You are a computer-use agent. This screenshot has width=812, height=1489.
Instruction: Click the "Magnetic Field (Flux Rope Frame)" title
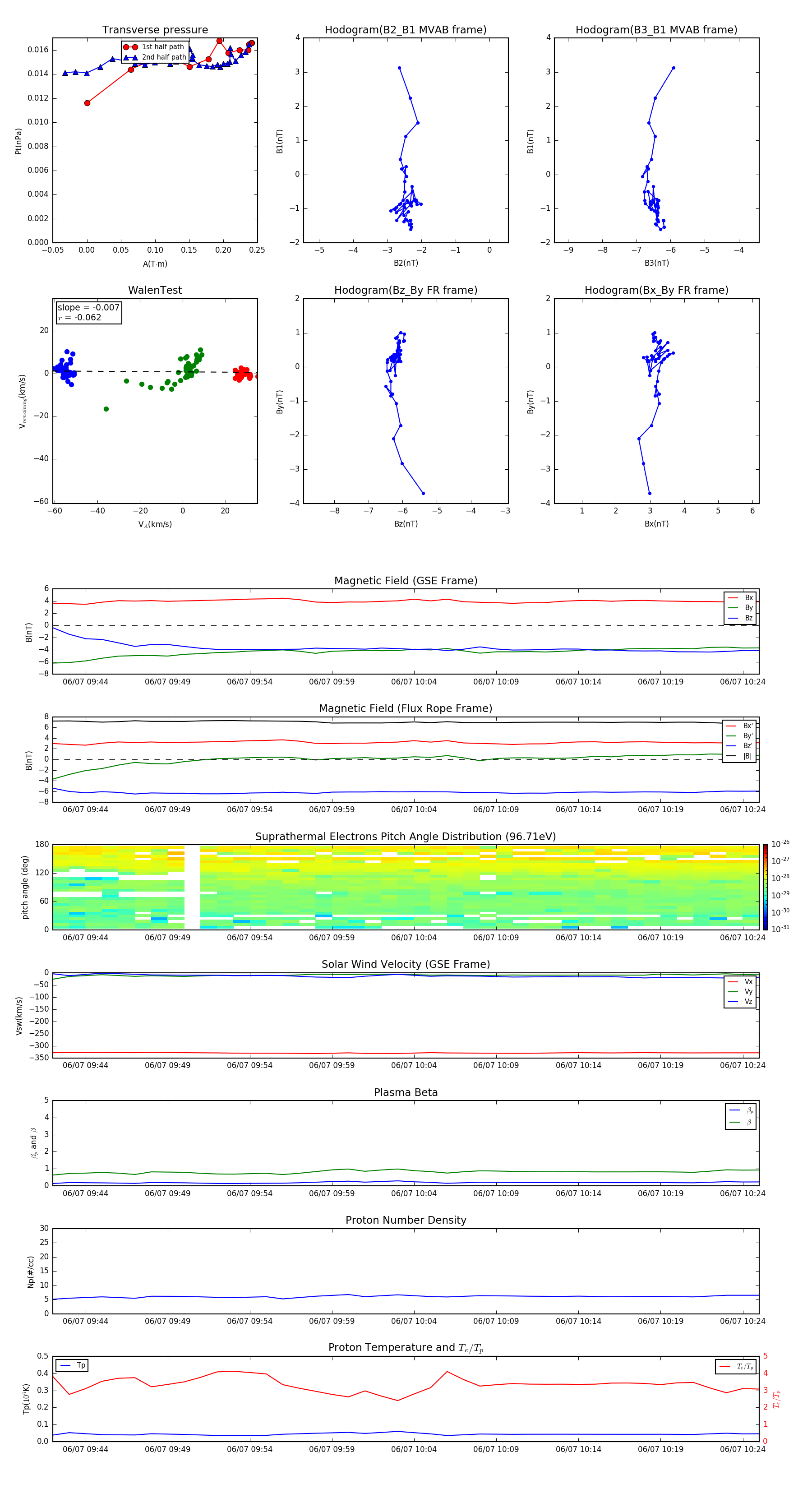click(x=406, y=709)
